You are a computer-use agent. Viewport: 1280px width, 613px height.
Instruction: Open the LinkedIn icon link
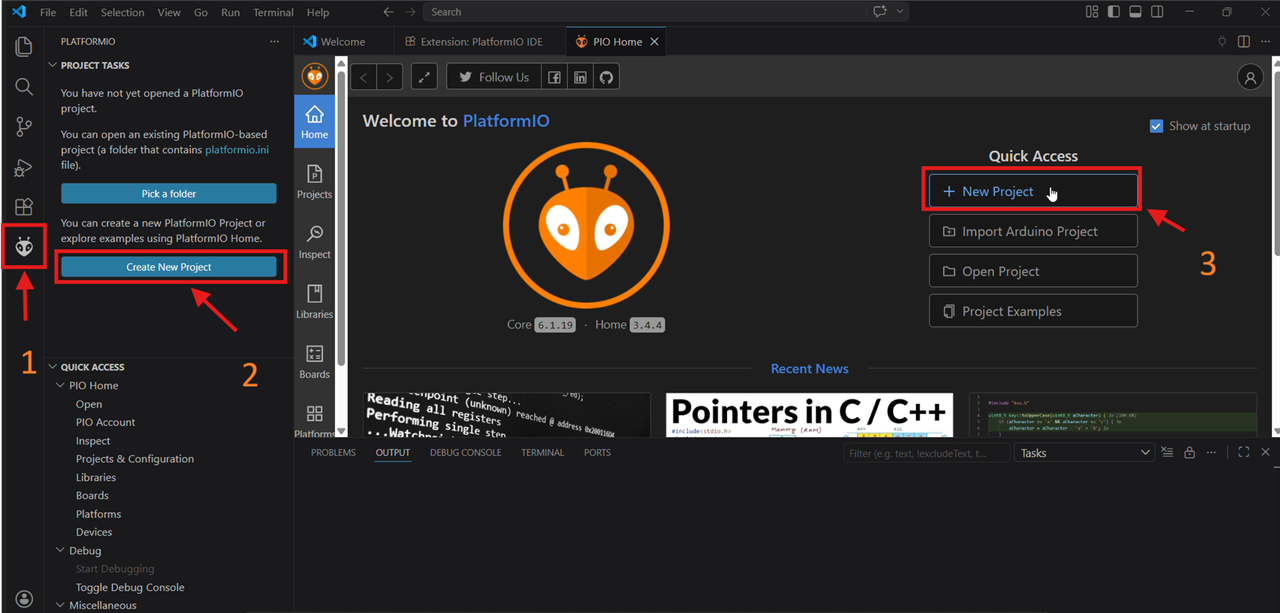(580, 77)
